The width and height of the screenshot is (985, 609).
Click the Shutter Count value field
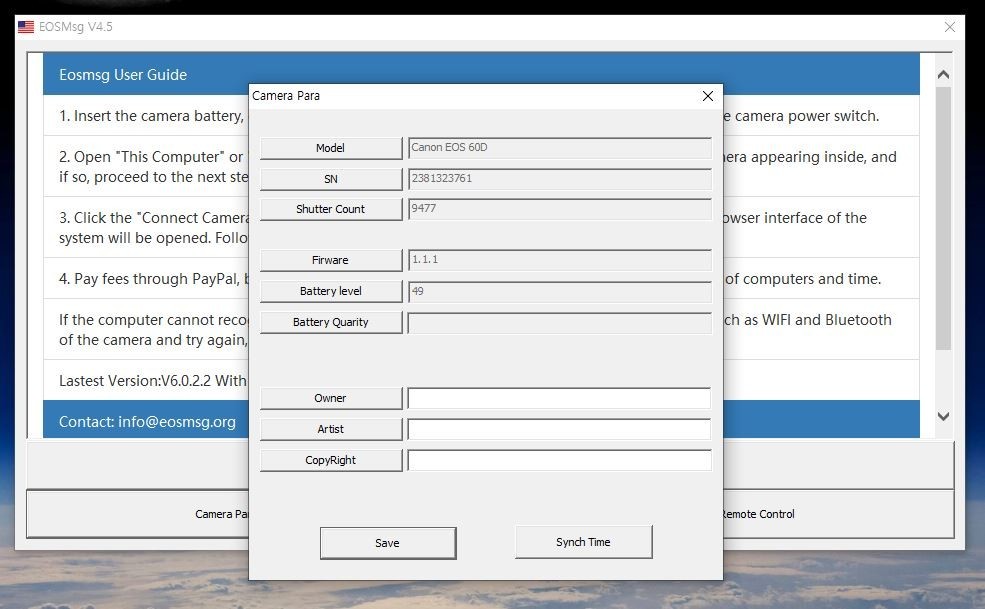pos(559,209)
